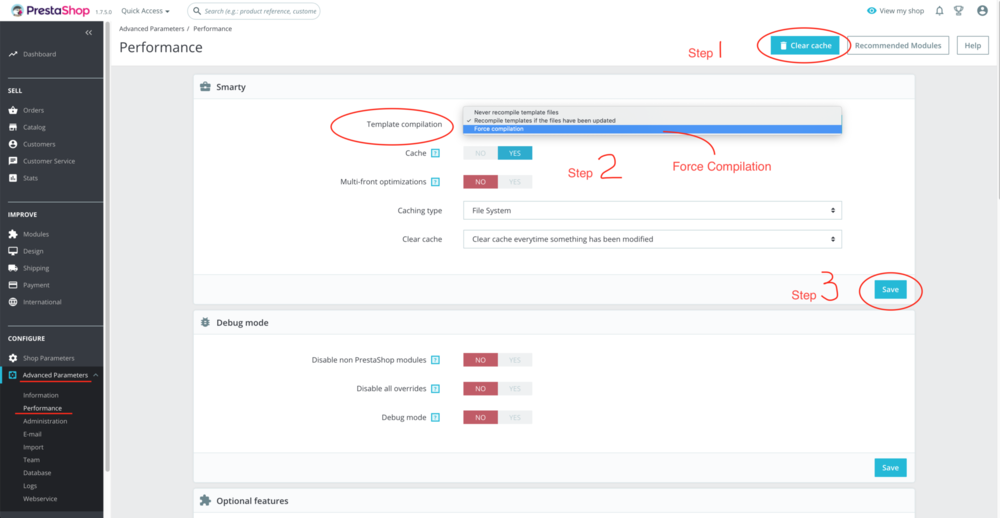Click help icon next to Disable all overrides
Viewport: 1000px width, 518px height.
[x=435, y=388]
